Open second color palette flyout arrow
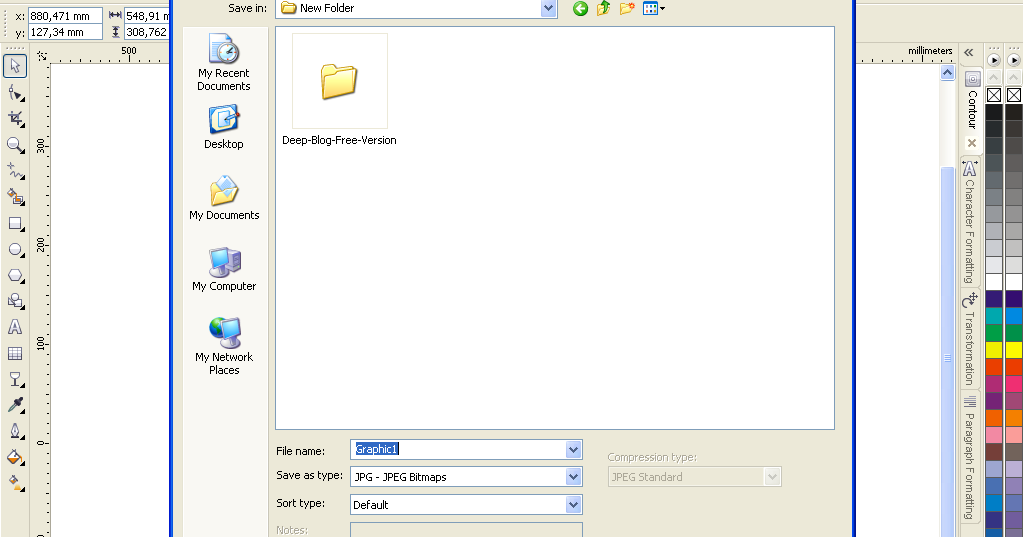Screen dimensions: 1023x537 pyautogui.click(x=1014, y=60)
